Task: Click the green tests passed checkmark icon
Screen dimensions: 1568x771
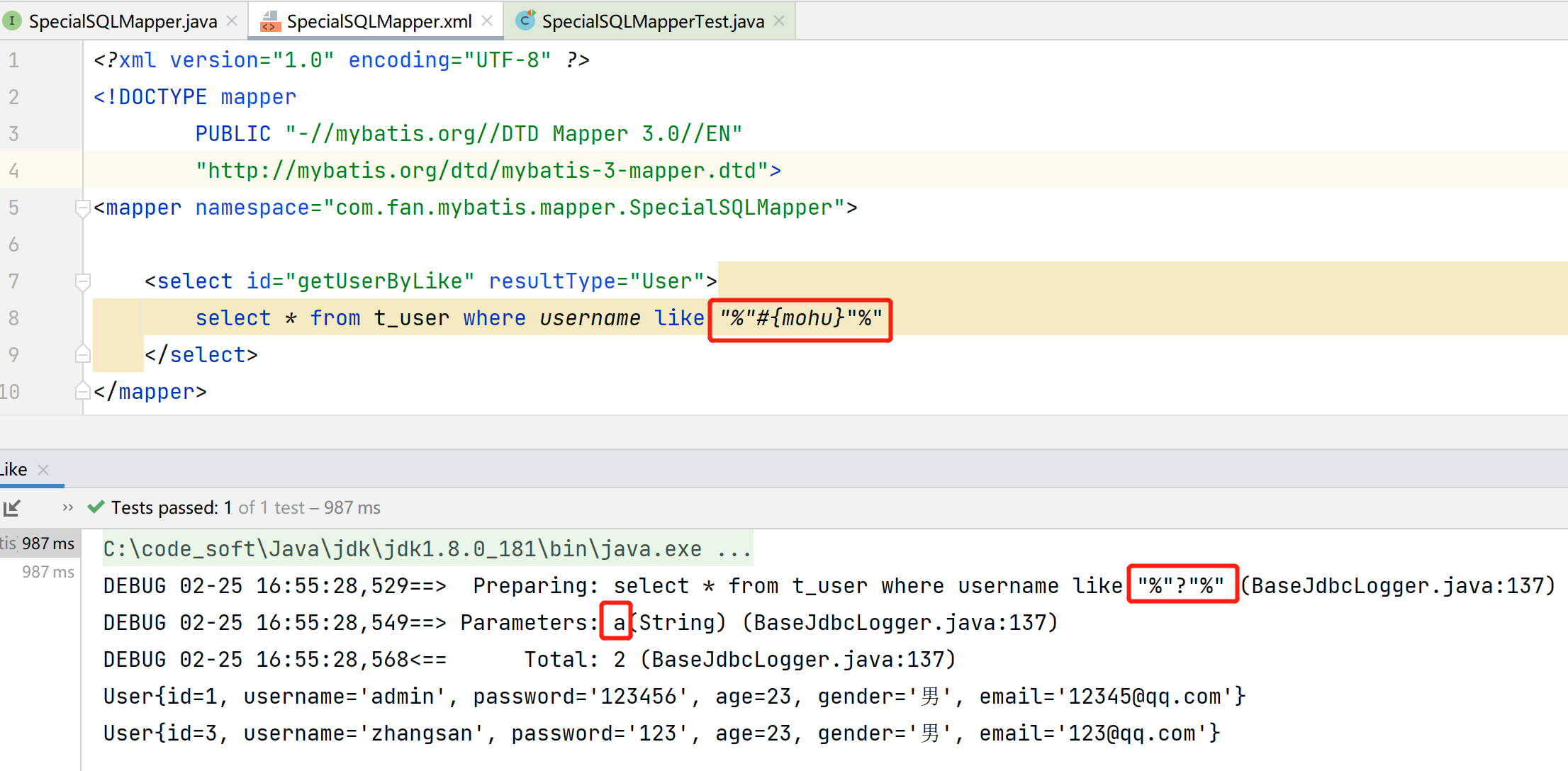Action: click(x=96, y=507)
